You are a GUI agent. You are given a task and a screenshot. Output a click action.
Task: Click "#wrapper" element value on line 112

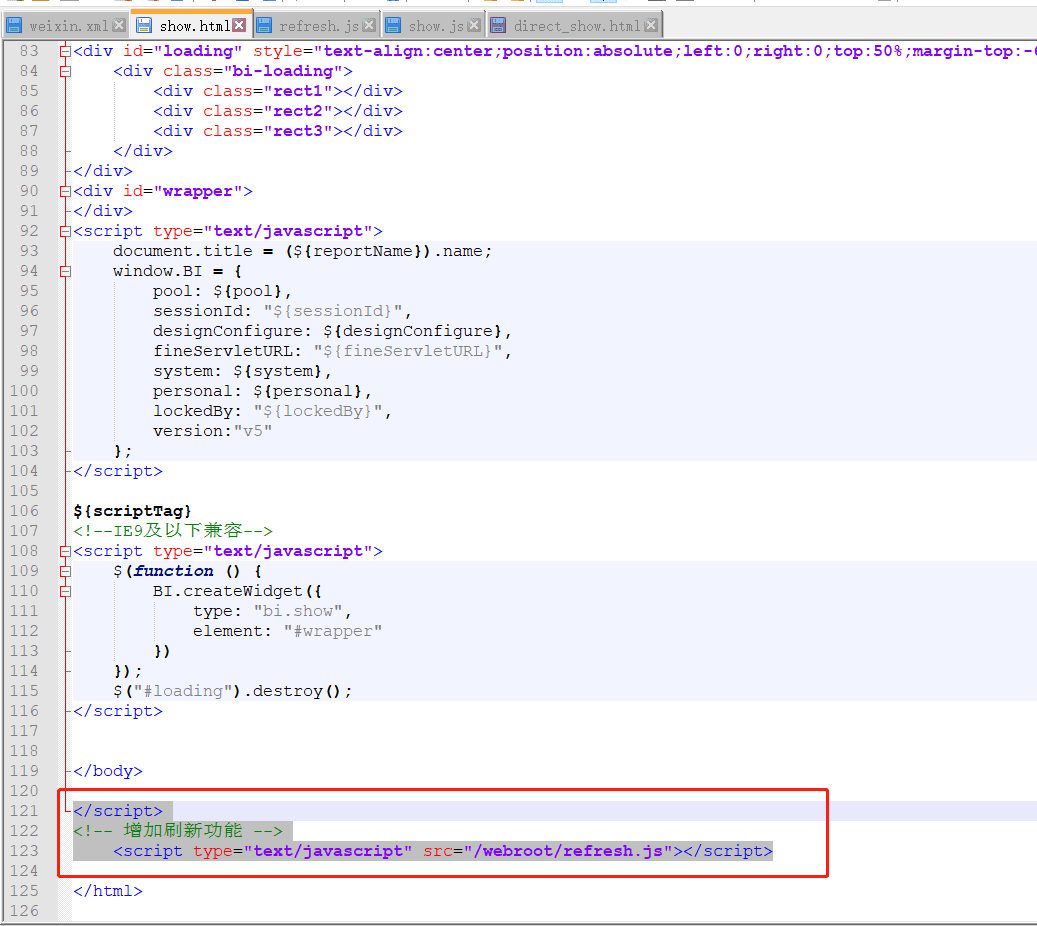pyautogui.click(x=333, y=631)
